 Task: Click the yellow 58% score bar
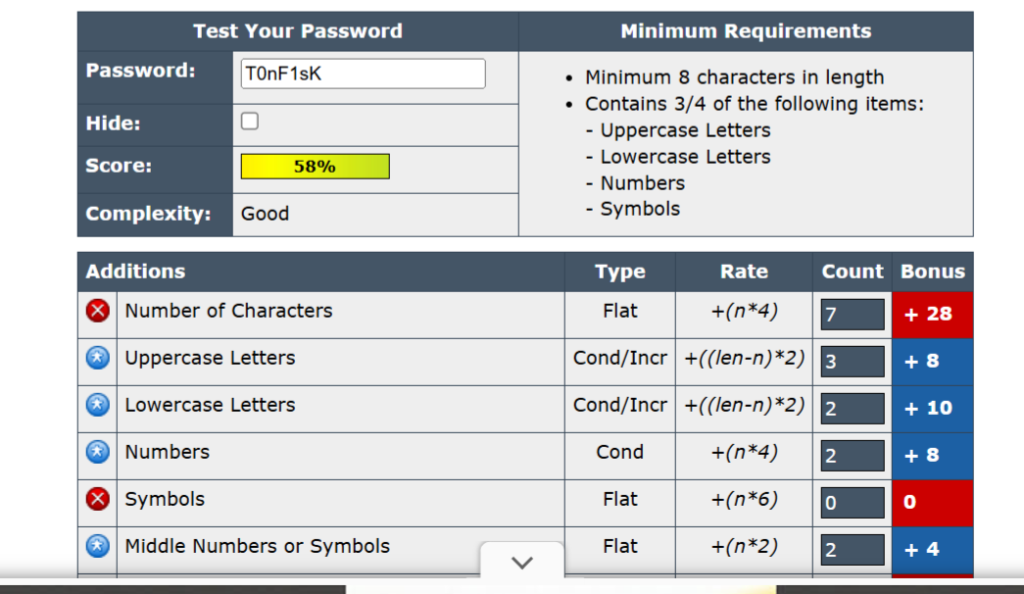[x=315, y=167]
